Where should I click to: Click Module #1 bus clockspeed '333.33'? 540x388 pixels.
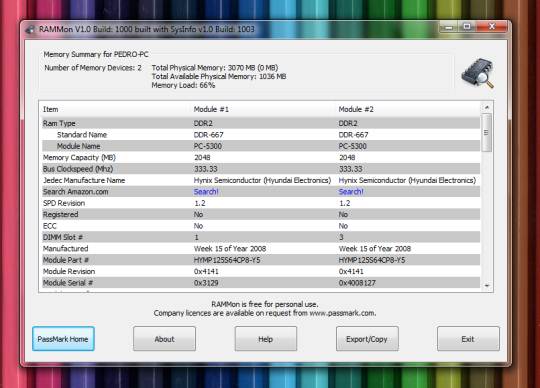[x=206, y=169]
